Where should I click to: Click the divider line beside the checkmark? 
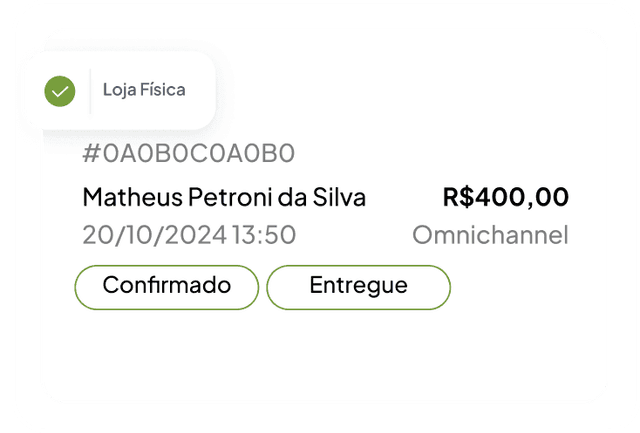click(x=90, y=91)
